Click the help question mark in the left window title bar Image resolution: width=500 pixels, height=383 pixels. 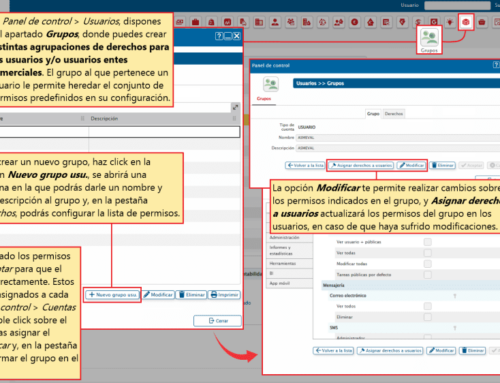click(x=219, y=36)
